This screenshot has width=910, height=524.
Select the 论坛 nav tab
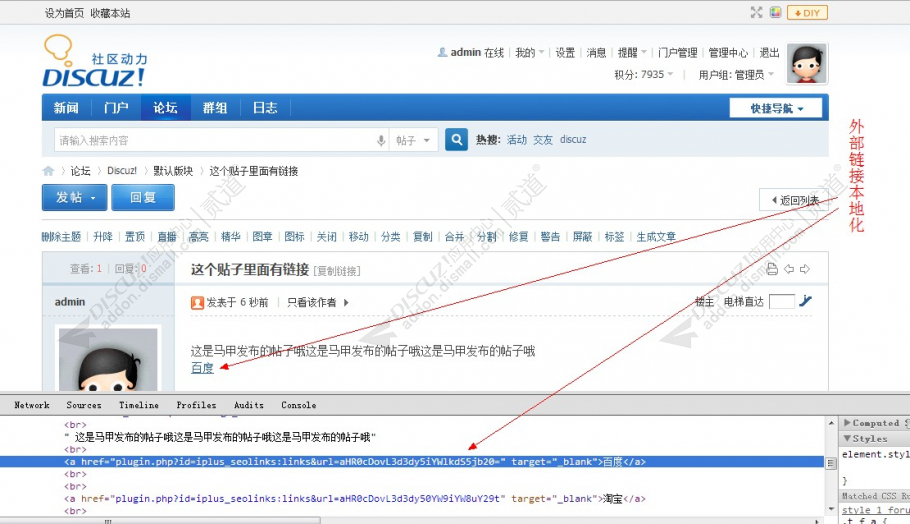165,107
